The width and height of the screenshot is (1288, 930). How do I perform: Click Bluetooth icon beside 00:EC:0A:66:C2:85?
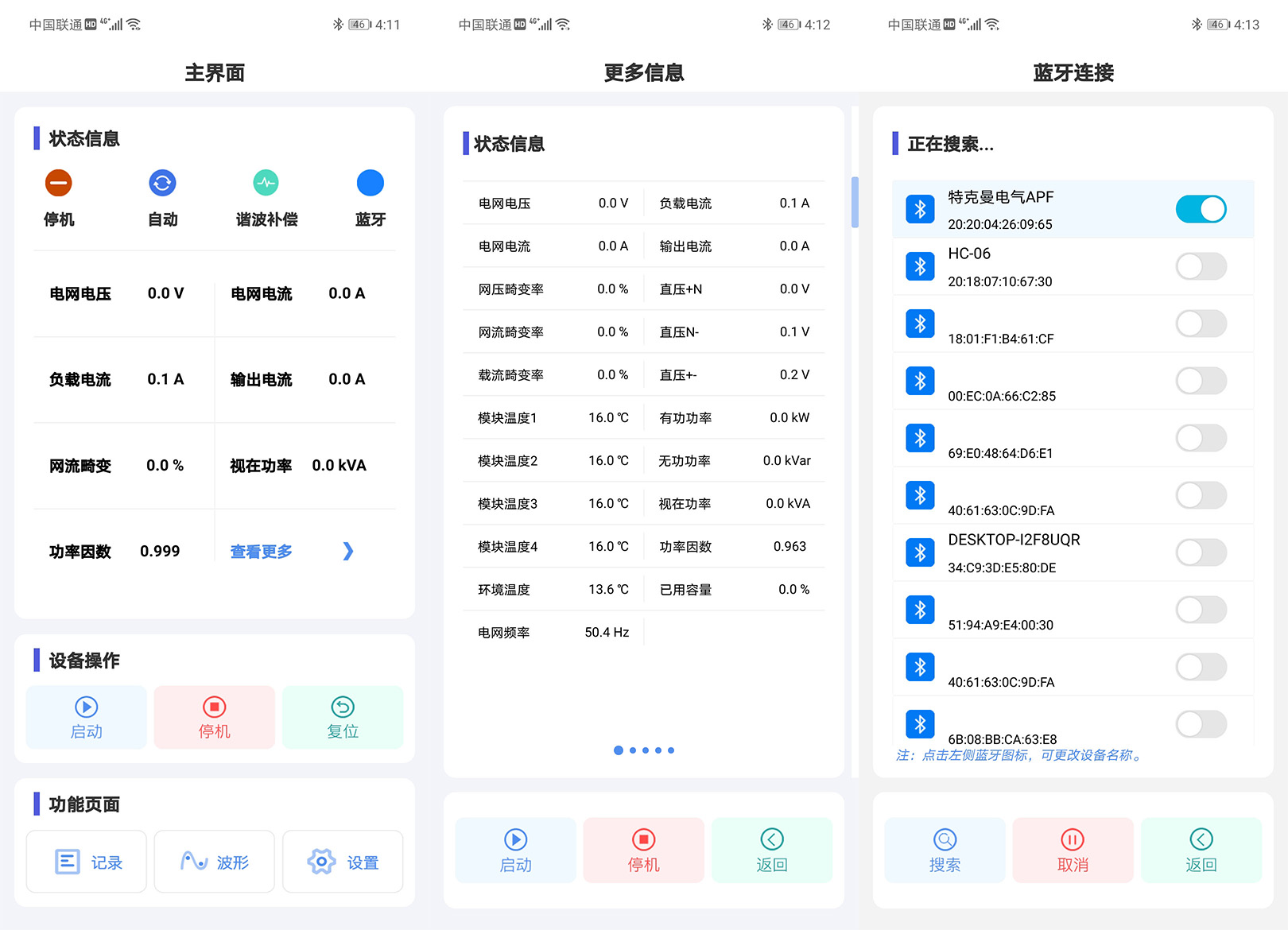(x=920, y=381)
